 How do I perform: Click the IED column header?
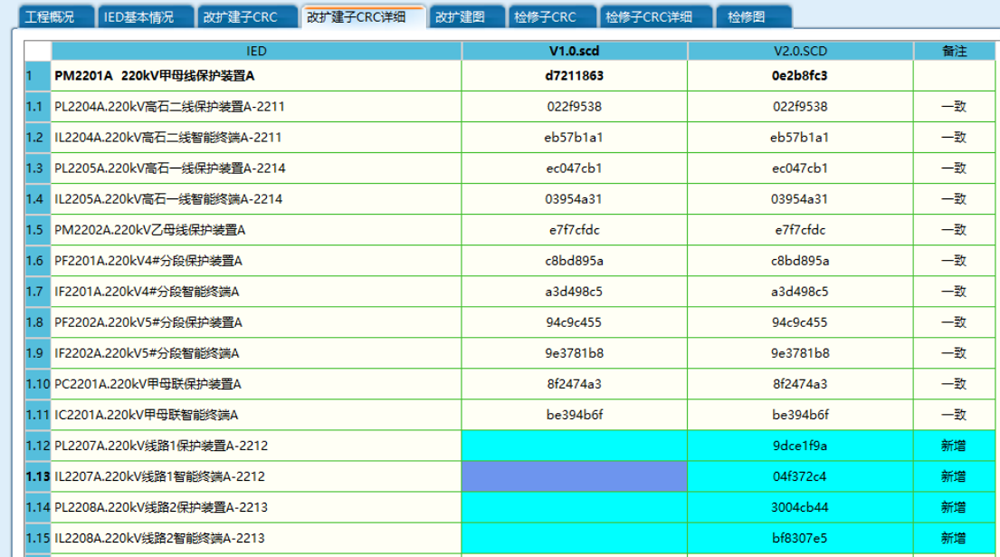[x=256, y=51]
